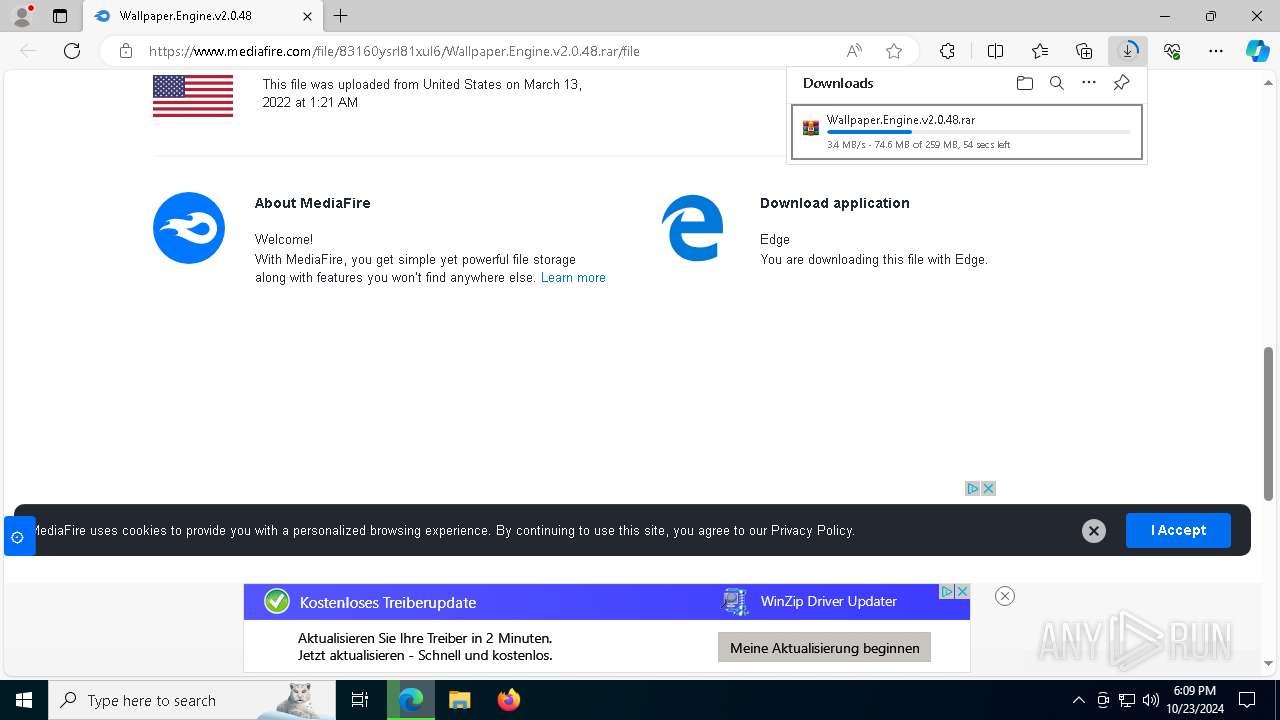Close the WinZip Driver Updater ad banner

click(1005, 596)
